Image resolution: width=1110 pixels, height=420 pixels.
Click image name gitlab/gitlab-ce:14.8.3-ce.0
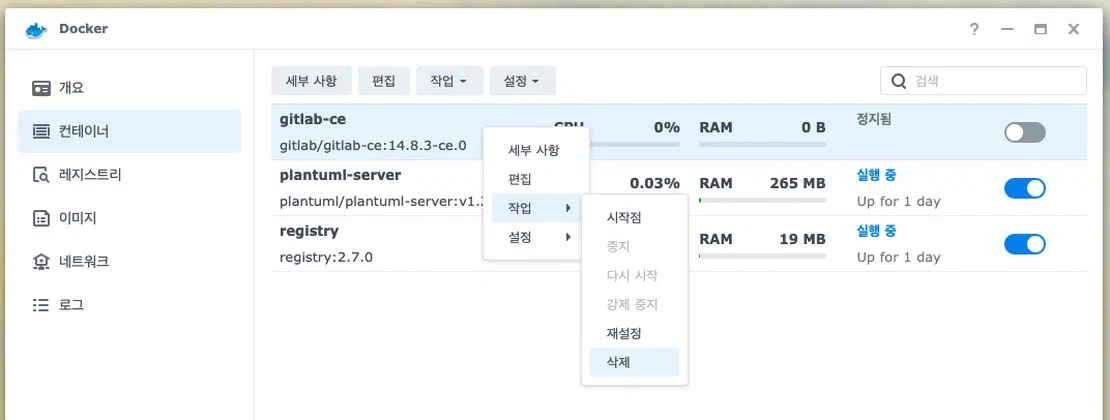point(373,146)
